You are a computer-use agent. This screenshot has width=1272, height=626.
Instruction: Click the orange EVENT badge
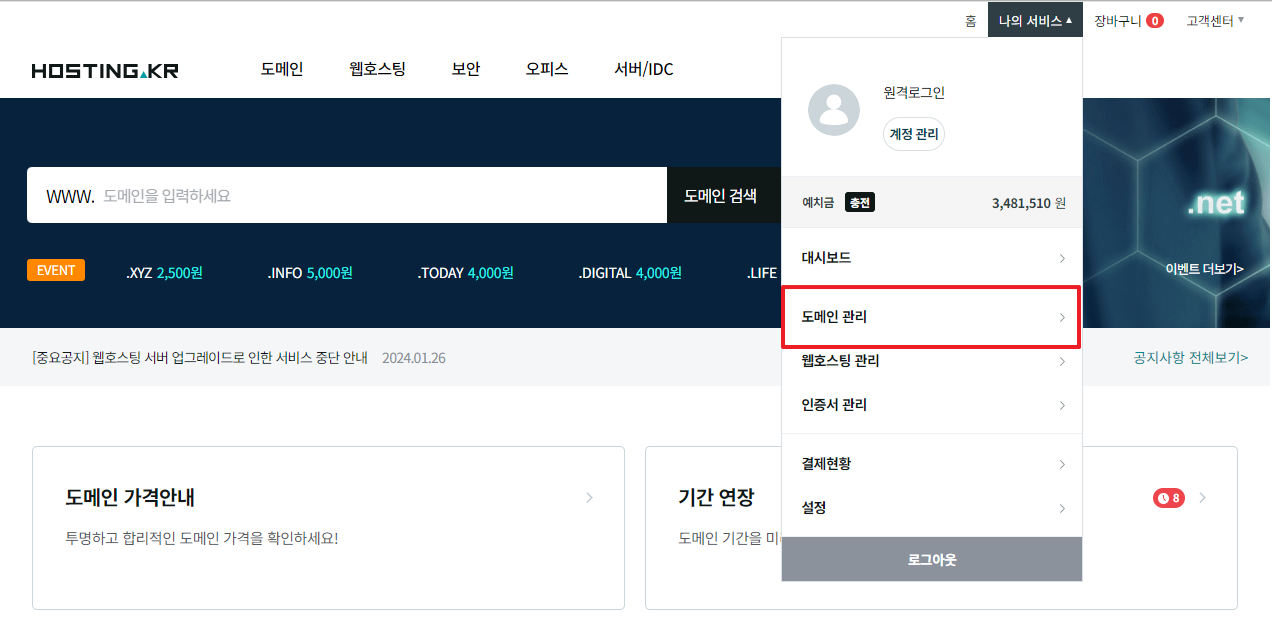click(56, 271)
